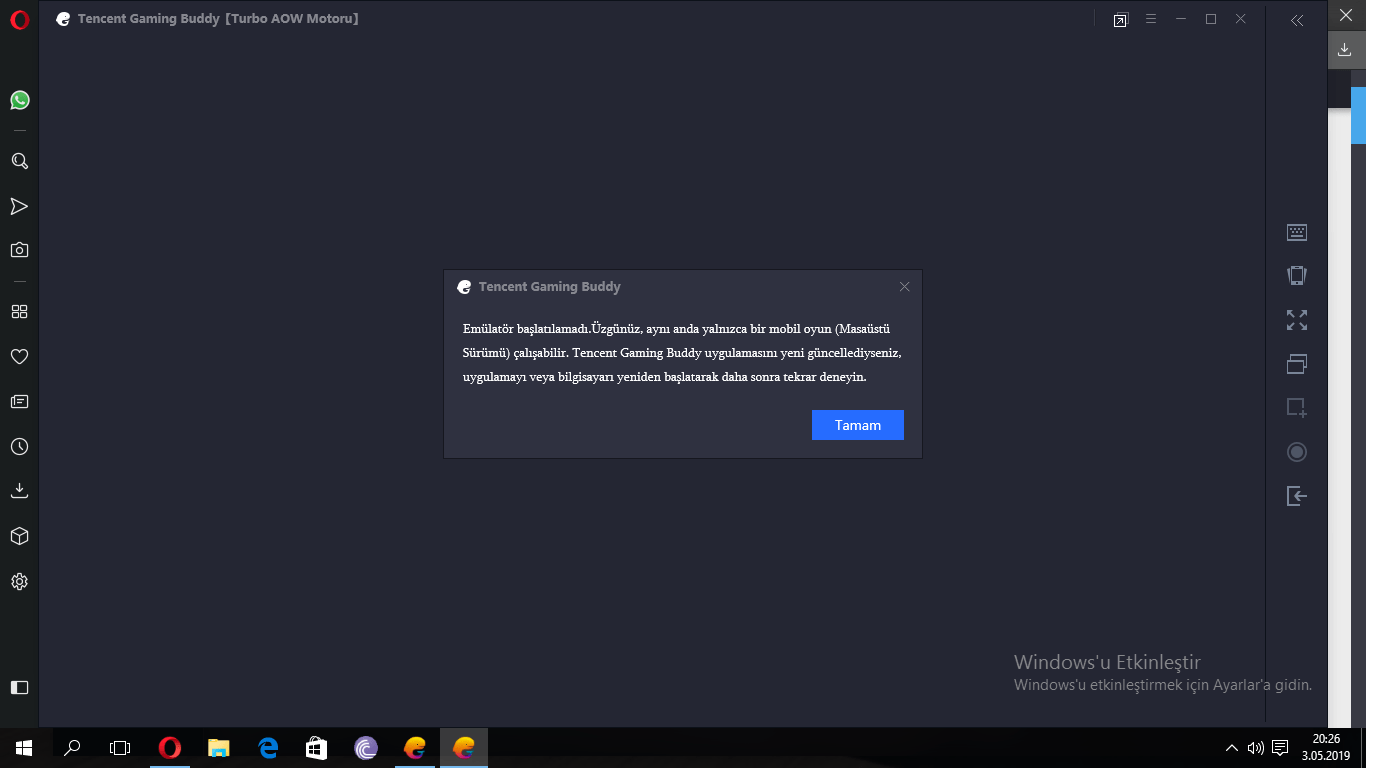Click the rotate screen icon in Gaming Buddy
The width and height of the screenshot is (1382, 768).
[x=1297, y=276]
